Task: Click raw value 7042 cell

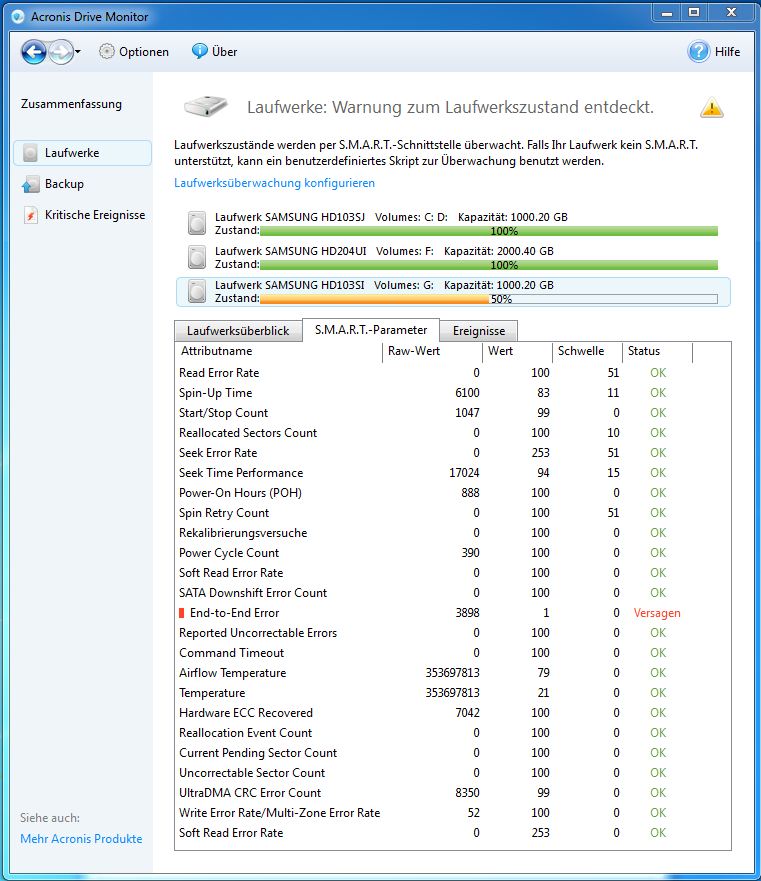Action: [467, 713]
